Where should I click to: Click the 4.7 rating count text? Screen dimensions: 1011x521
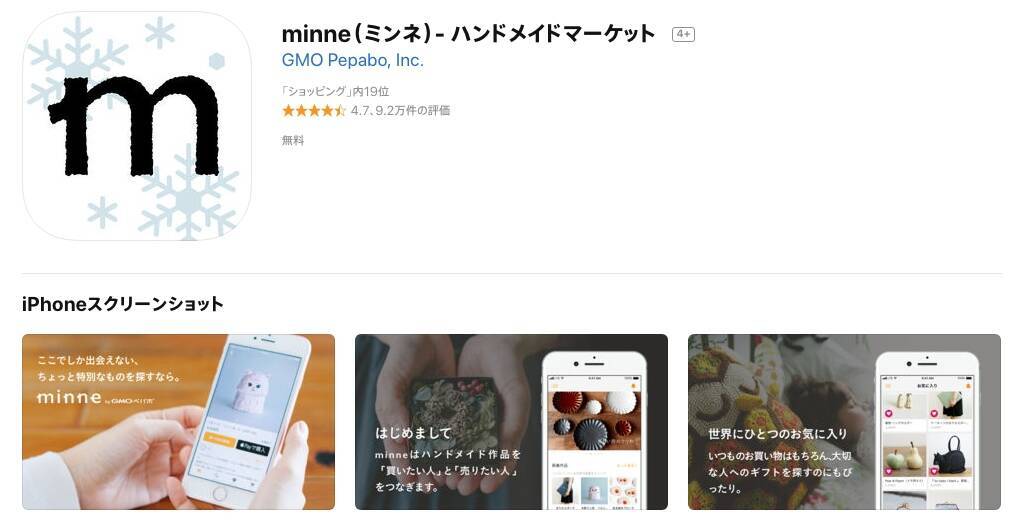pyautogui.click(x=400, y=111)
